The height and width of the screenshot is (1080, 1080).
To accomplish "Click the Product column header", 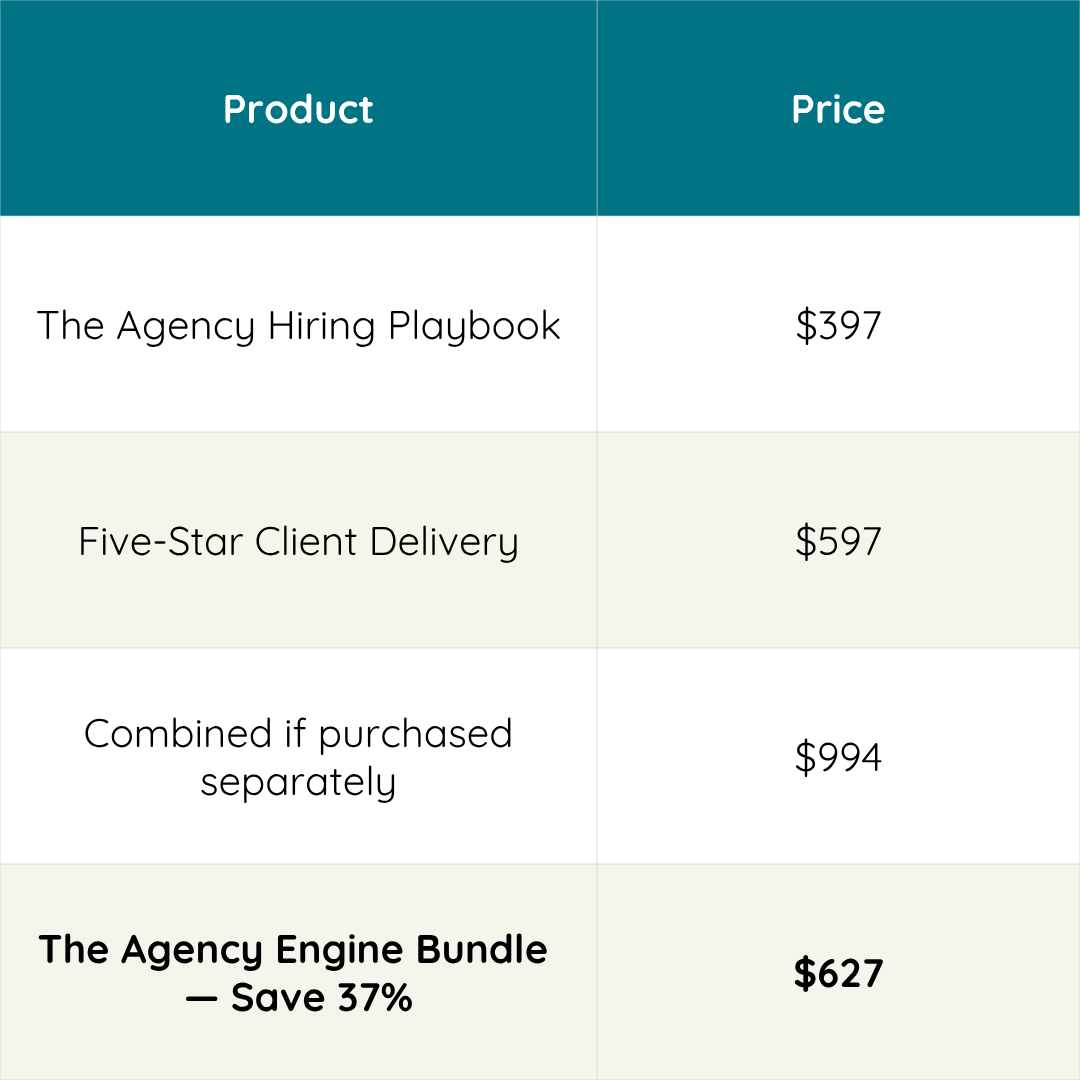I will (298, 109).
